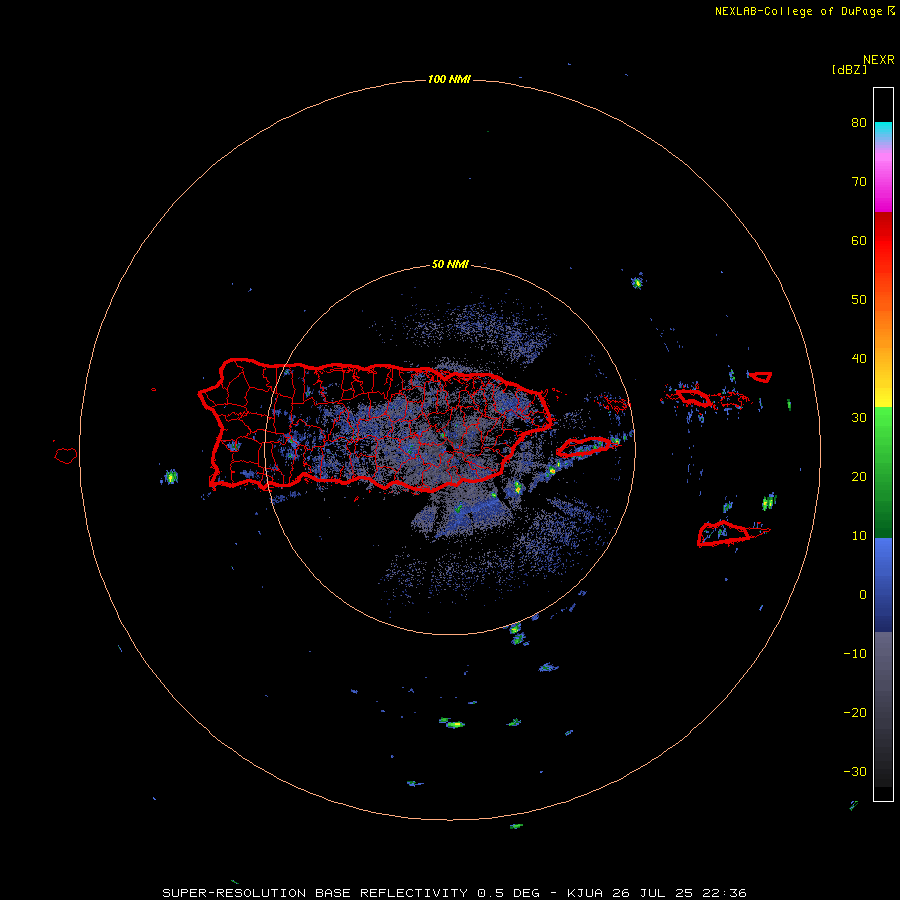
Task: Pick the cyan top of the color scale
Action: pos(883,129)
